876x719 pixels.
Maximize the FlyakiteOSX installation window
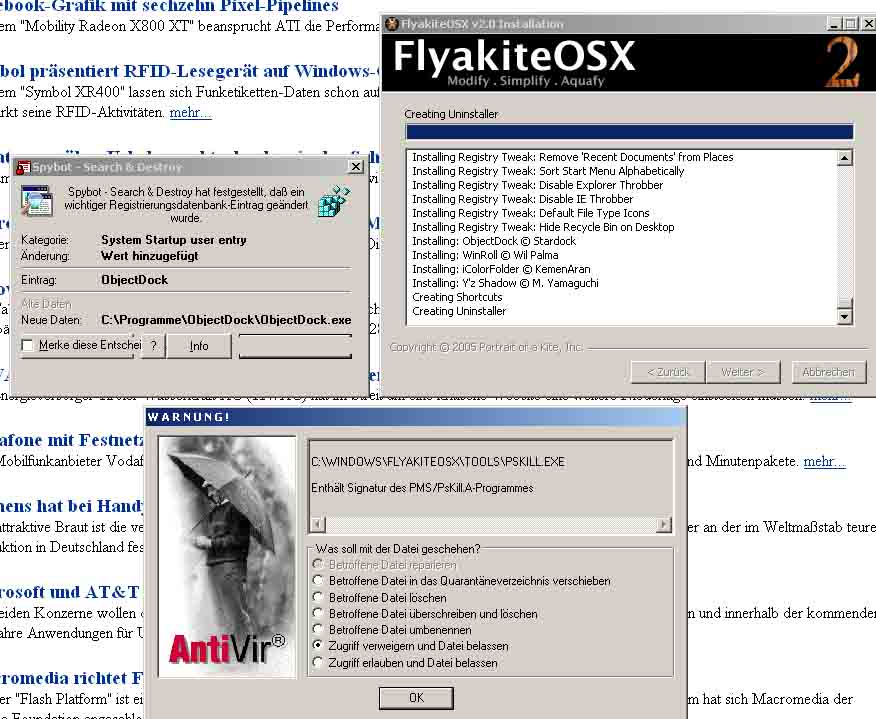850,24
